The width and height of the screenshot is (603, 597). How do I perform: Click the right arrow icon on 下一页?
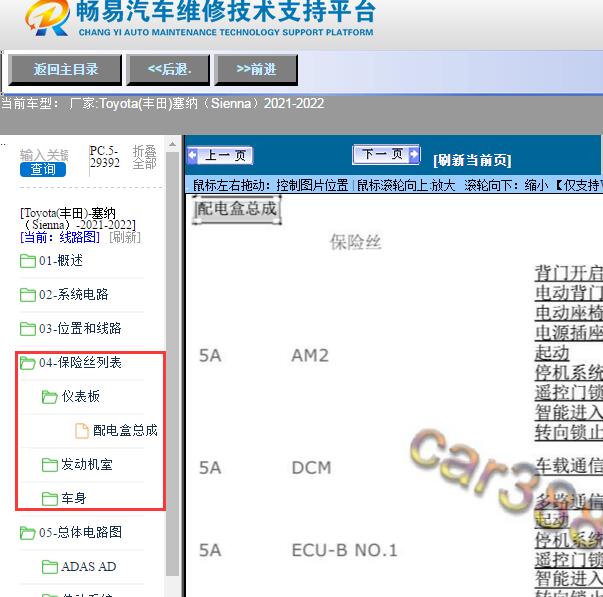[x=414, y=155]
